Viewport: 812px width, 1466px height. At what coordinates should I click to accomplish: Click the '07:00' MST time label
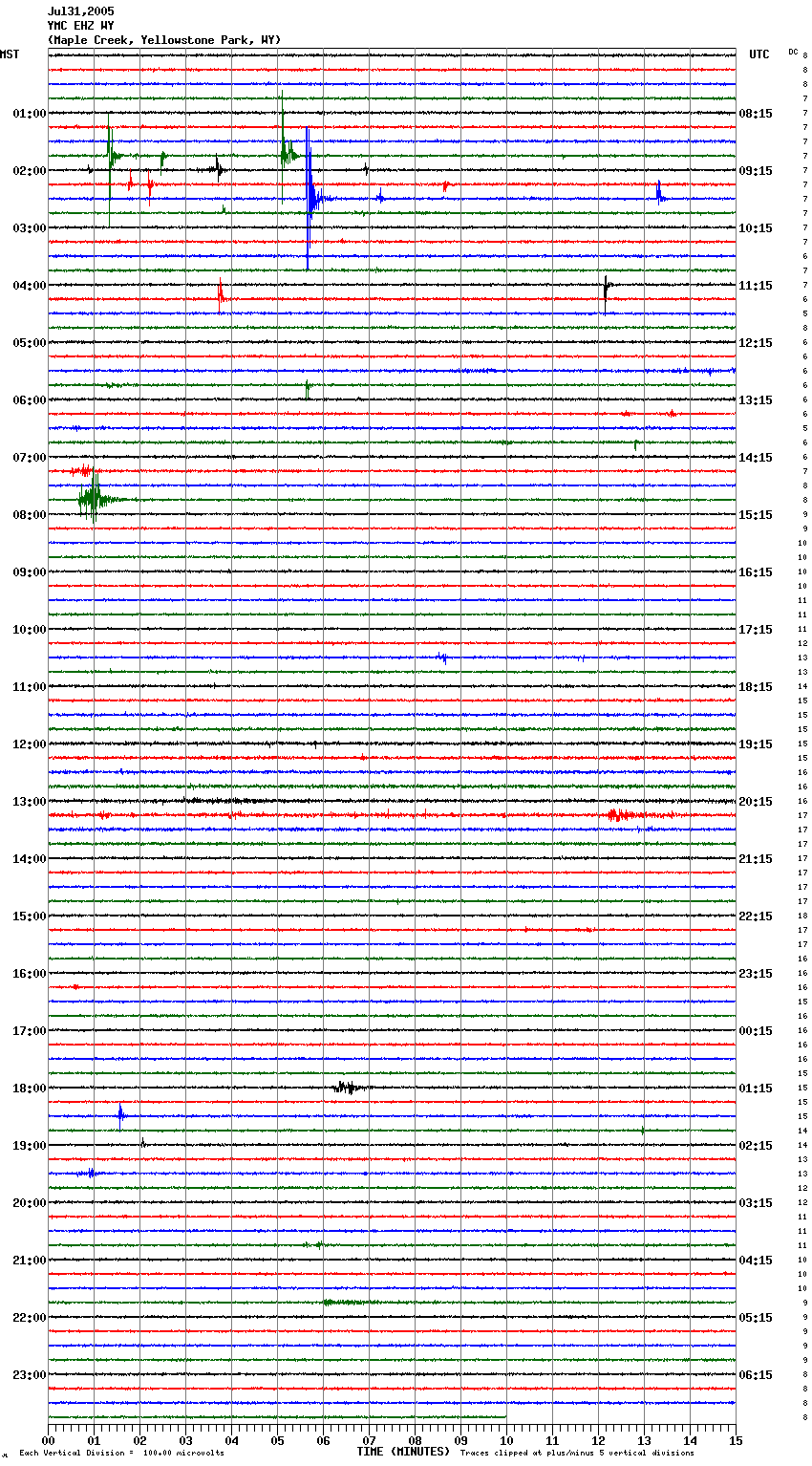click(x=30, y=458)
